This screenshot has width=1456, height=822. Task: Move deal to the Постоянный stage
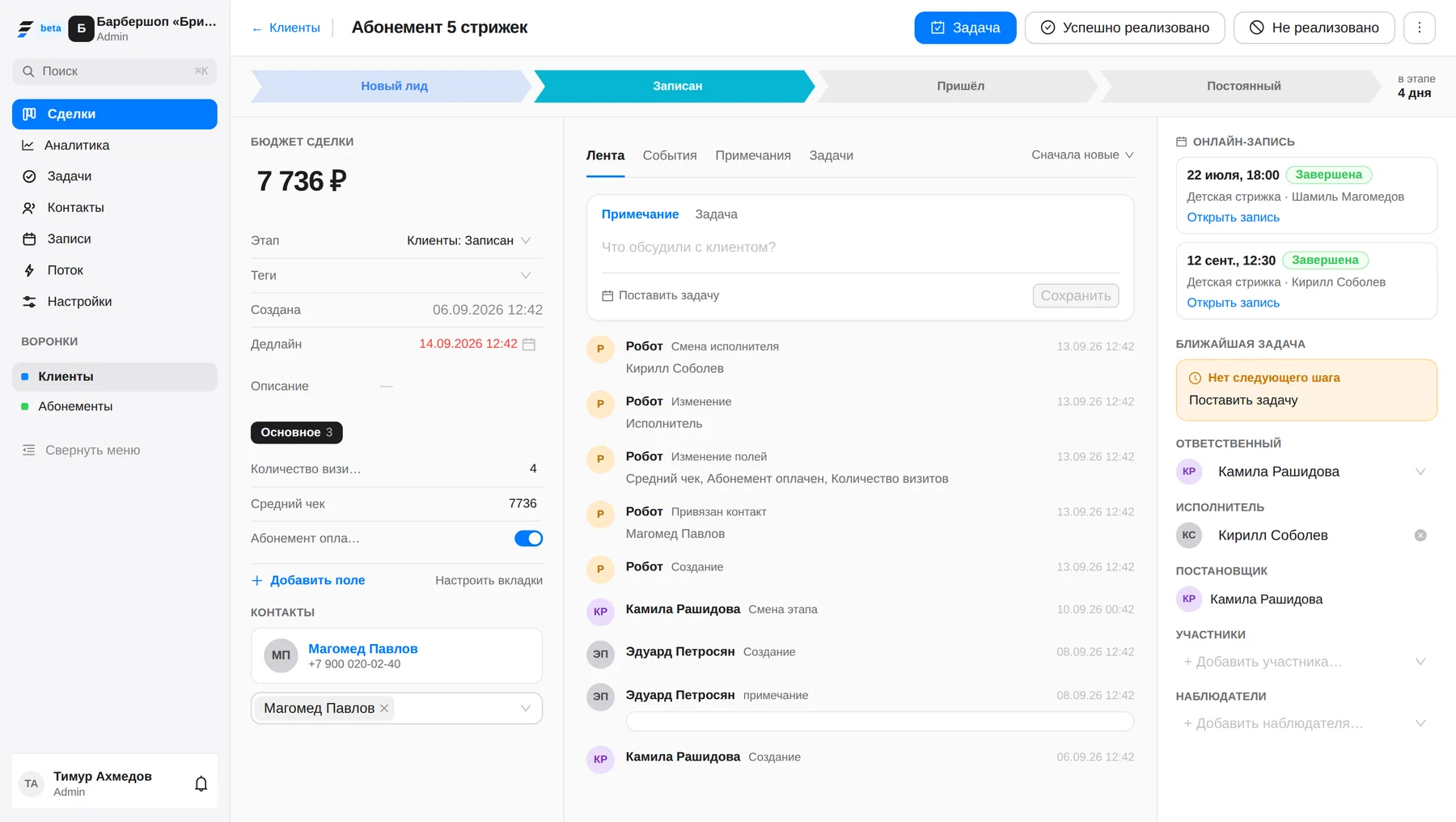click(x=1243, y=86)
